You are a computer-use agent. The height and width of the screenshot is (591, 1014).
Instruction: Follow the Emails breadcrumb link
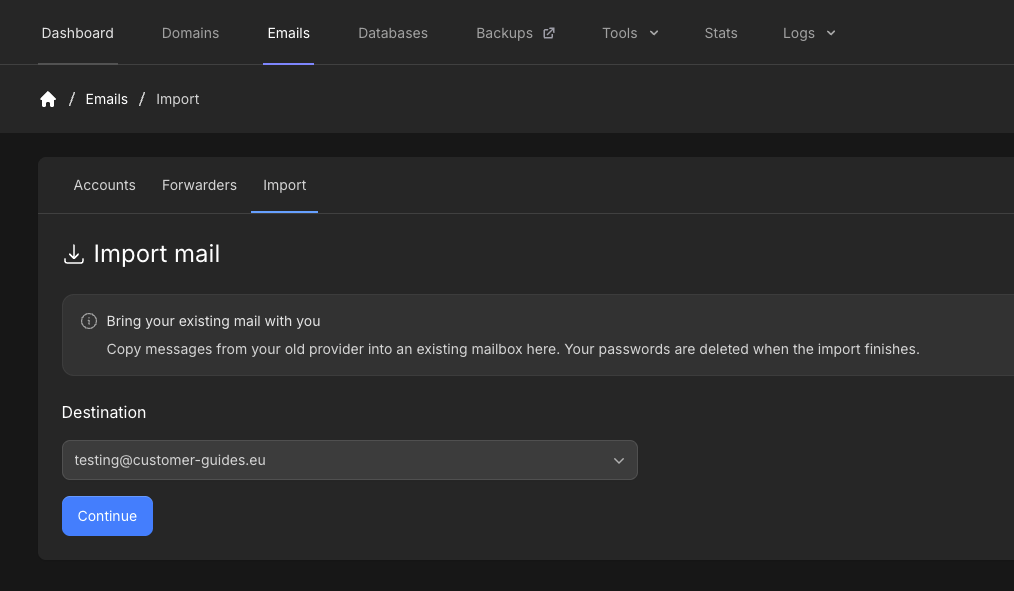(107, 99)
